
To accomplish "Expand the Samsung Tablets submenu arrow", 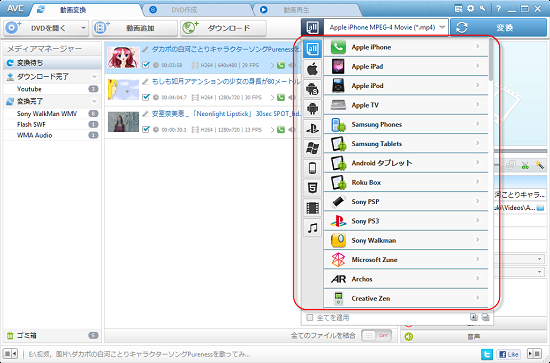I will (x=478, y=143).
